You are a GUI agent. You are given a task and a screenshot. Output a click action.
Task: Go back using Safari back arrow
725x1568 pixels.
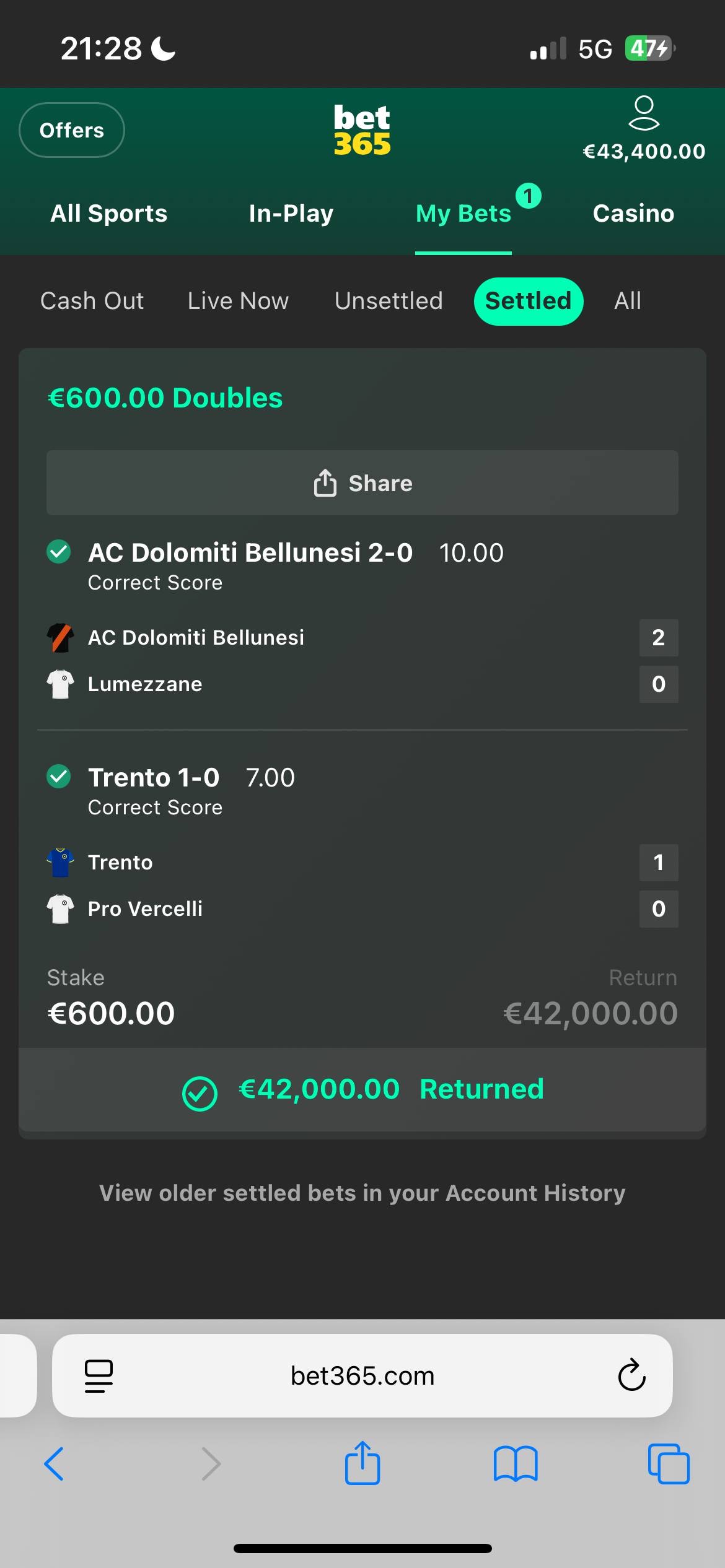(54, 1464)
